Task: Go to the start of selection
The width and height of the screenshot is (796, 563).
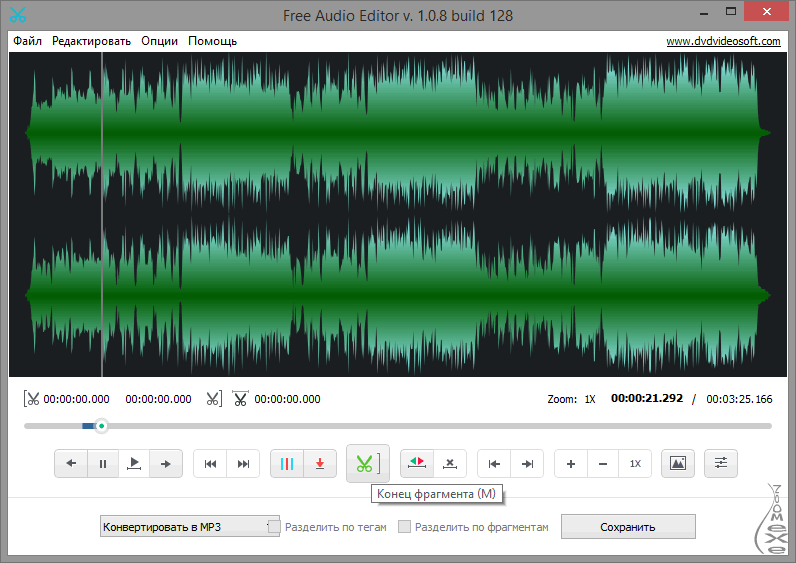Action: (x=494, y=463)
